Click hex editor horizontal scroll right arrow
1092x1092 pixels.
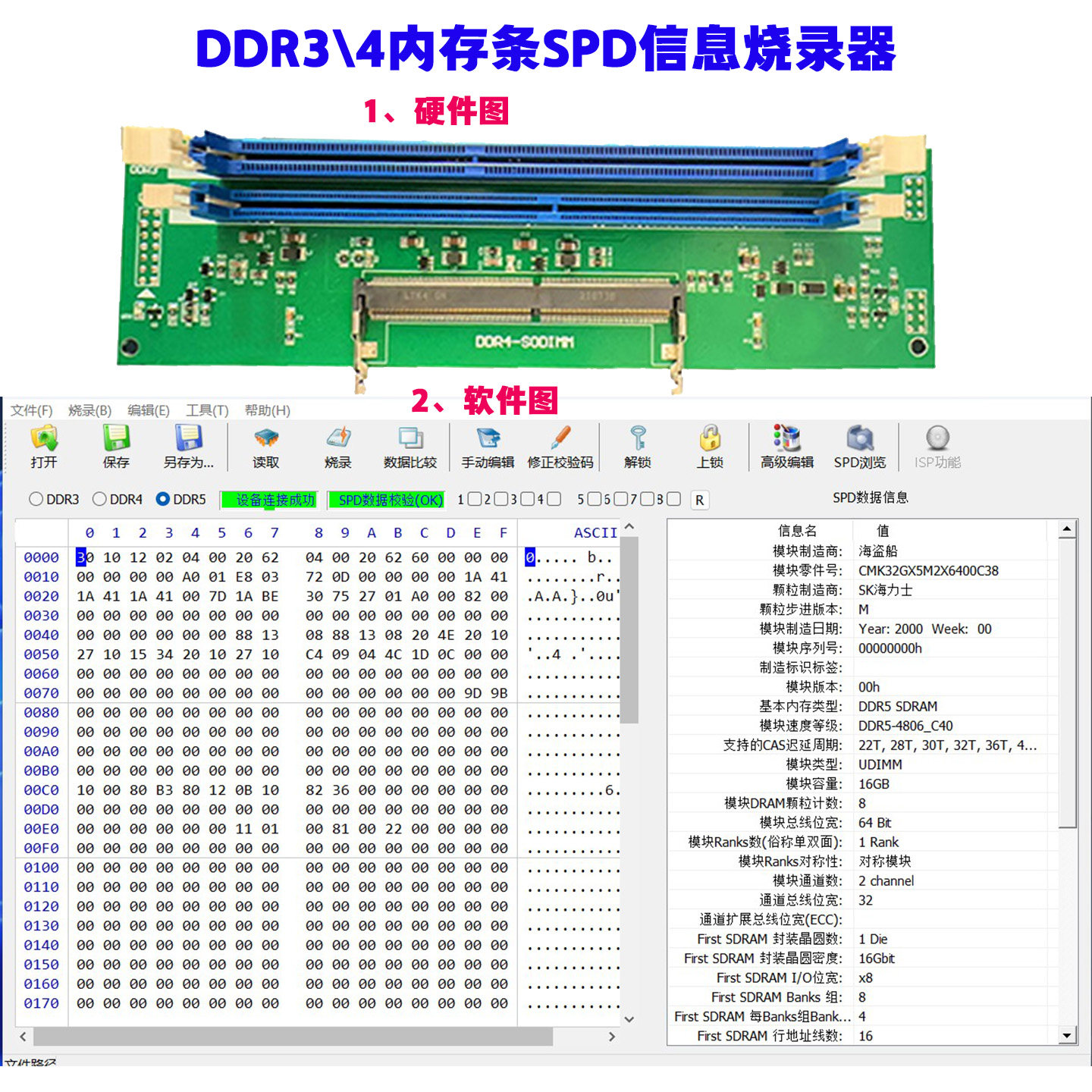[612, 1036]
